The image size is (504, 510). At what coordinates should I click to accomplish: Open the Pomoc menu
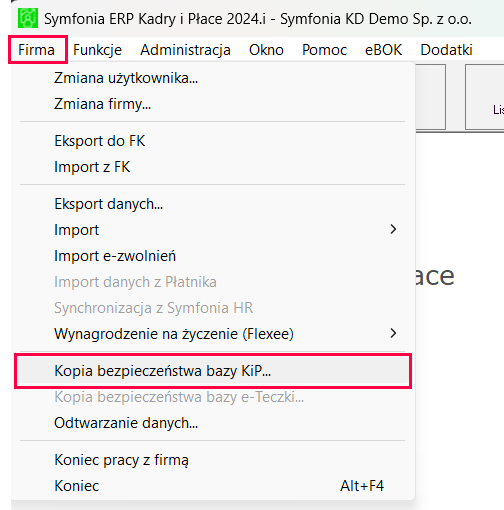[324, 50]
